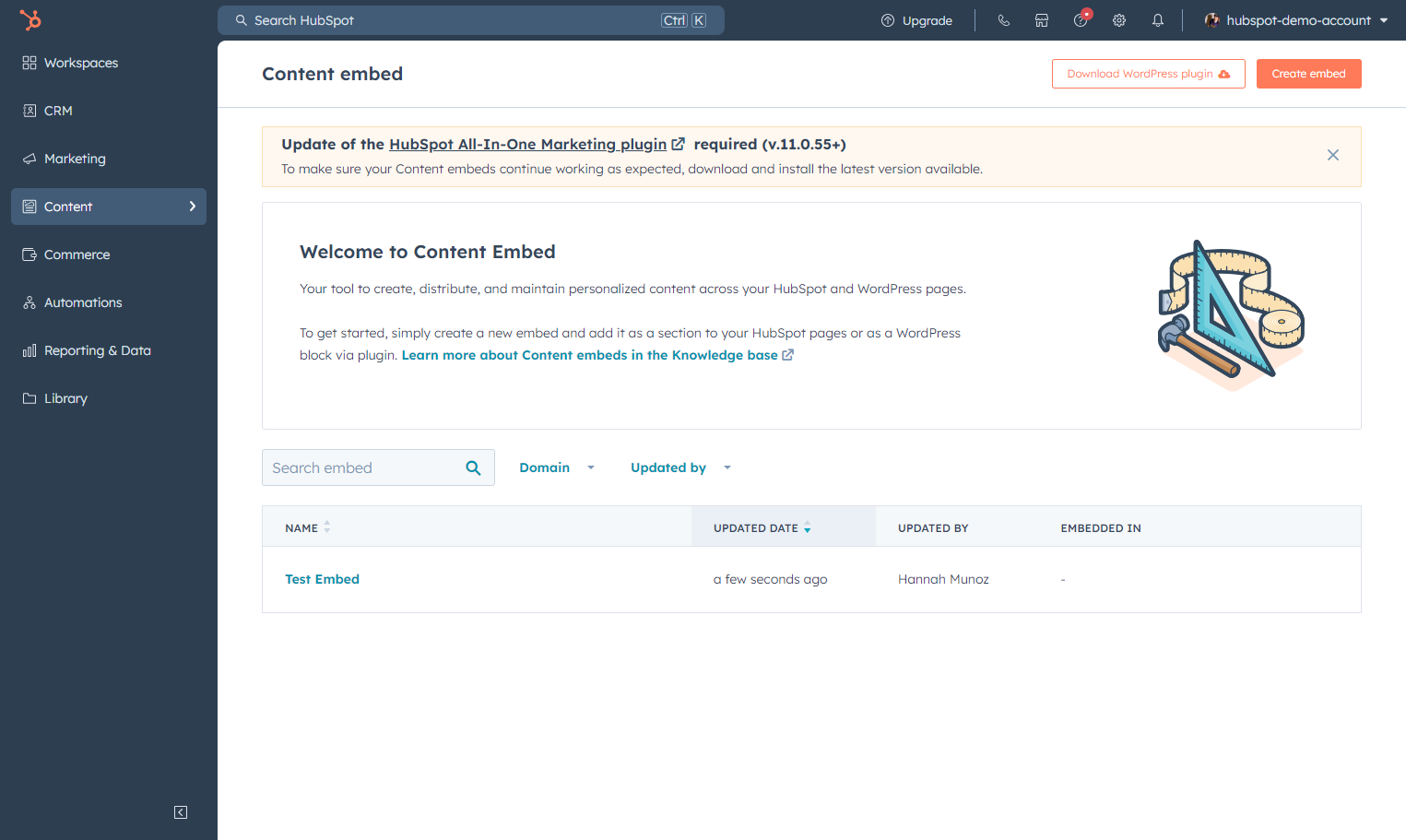
Task: Click the search magnifier in Search embed
Action: pyautogui.click(x=473, y=467)
